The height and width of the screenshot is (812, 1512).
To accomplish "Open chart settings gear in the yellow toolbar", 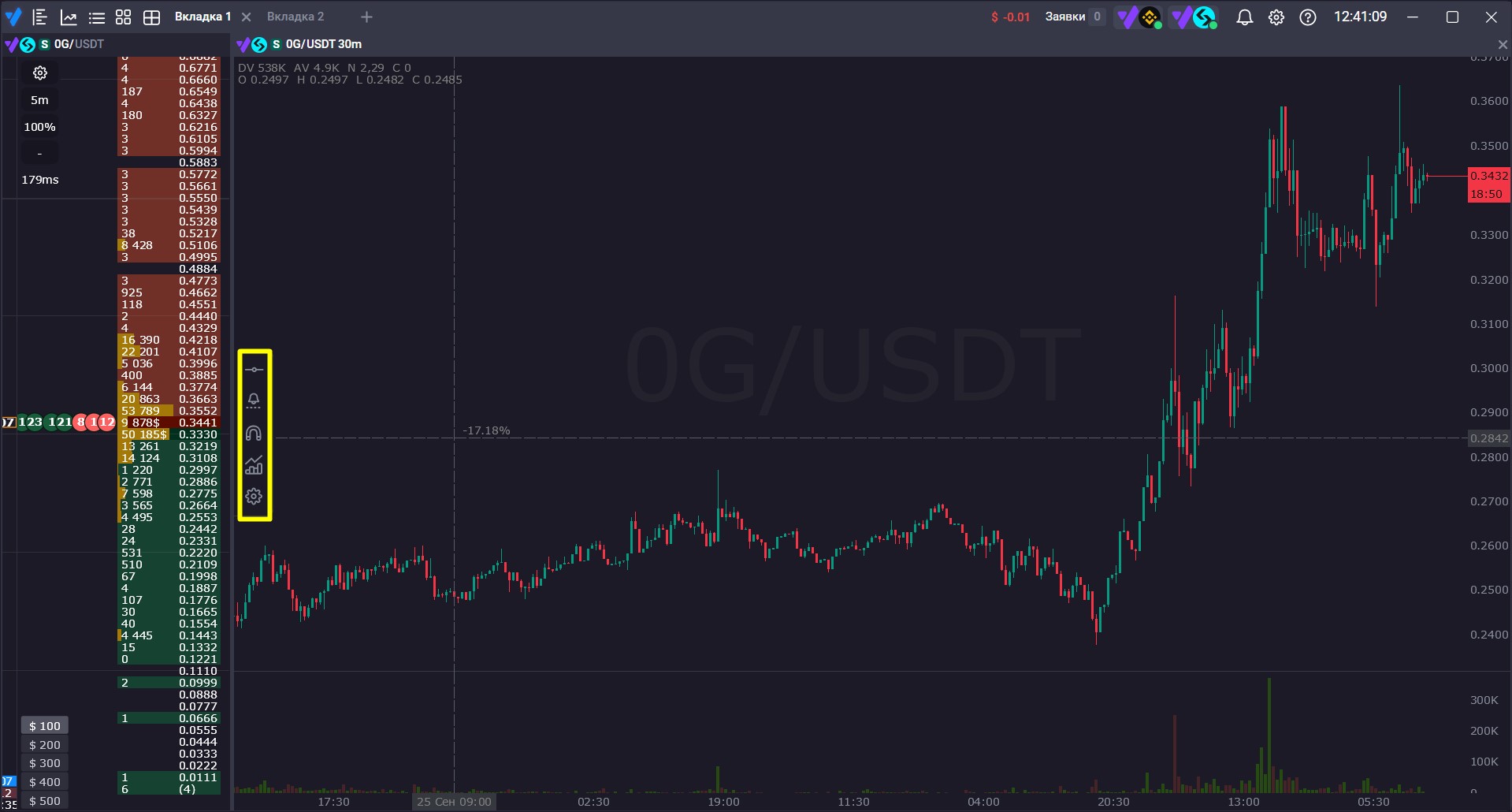I will click(x=254, y=497).
